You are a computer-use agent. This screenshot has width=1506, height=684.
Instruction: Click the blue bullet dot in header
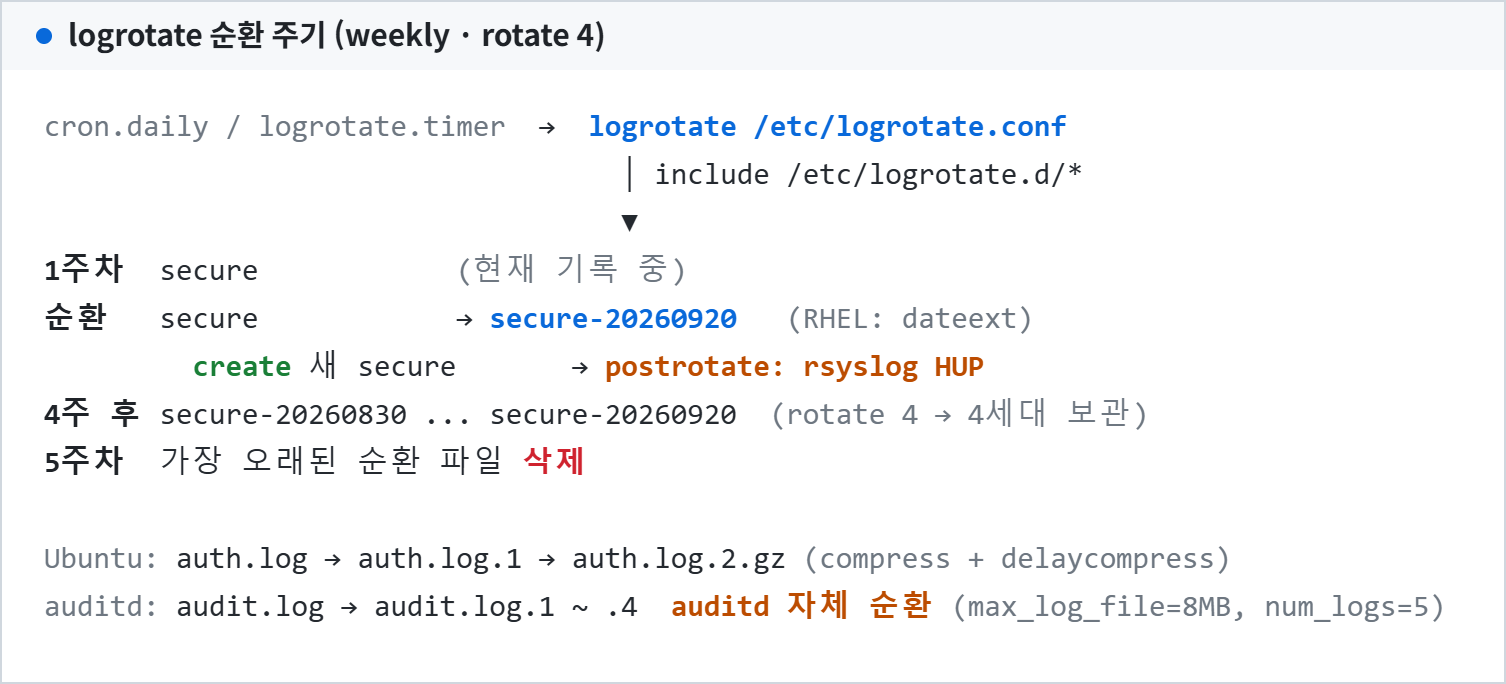43,37
